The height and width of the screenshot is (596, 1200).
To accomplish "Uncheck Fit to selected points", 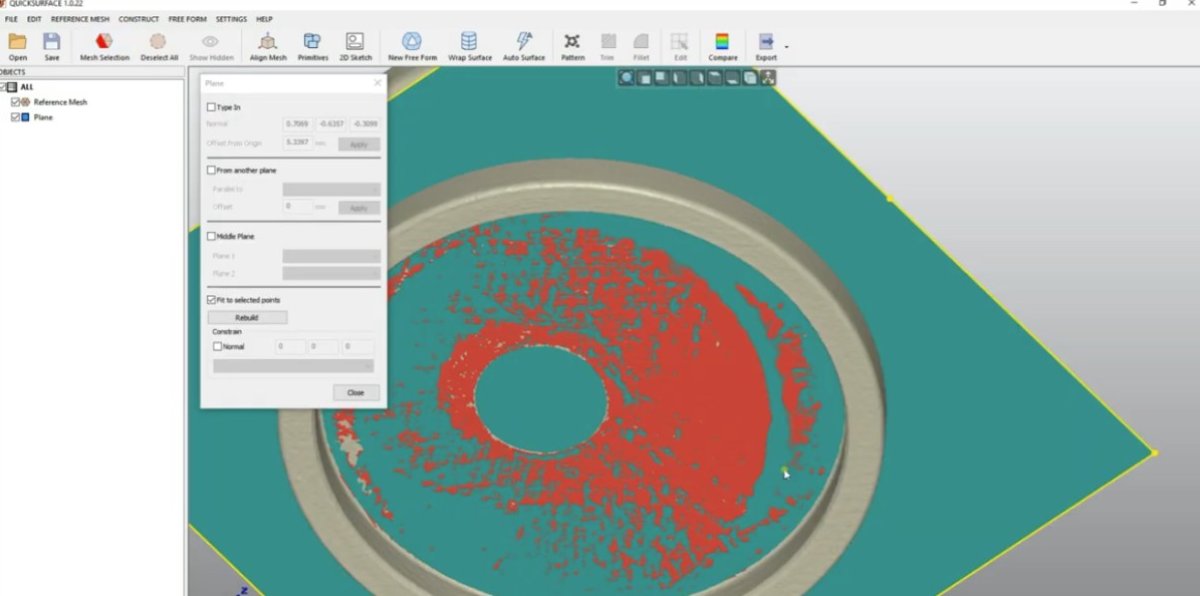I will (x=212, y=299).
